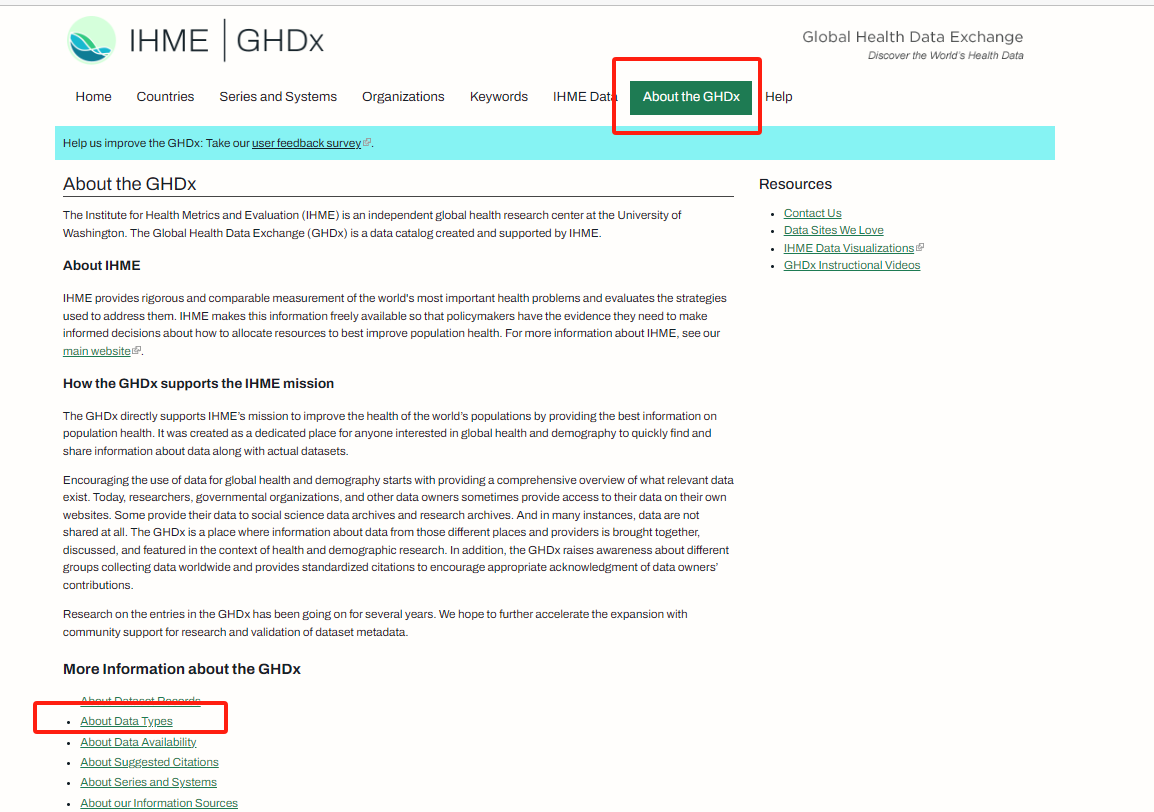
Task: Select the Organizations menu item
Action: pos(403,97)
